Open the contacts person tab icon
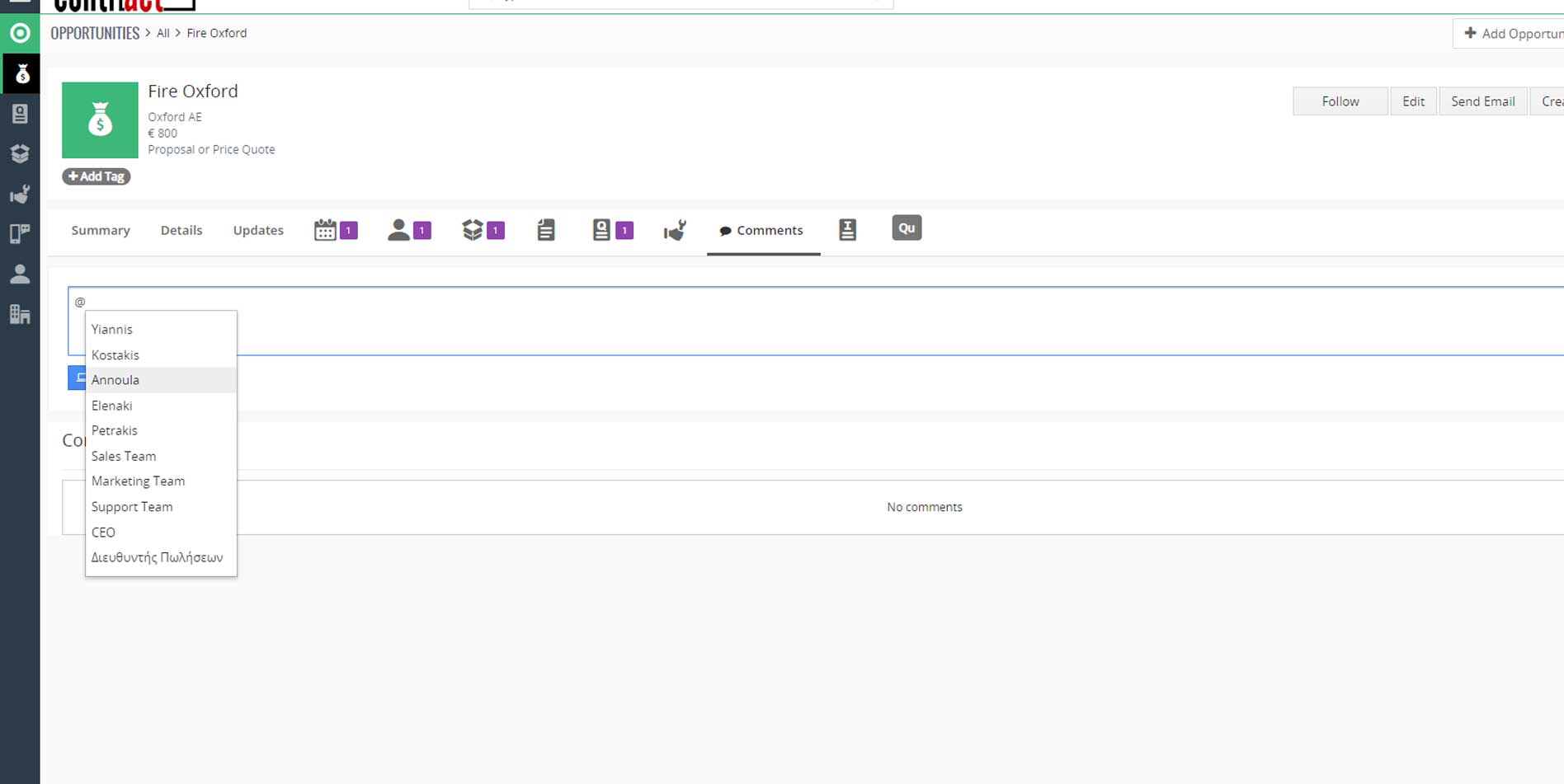 (398, 230)
